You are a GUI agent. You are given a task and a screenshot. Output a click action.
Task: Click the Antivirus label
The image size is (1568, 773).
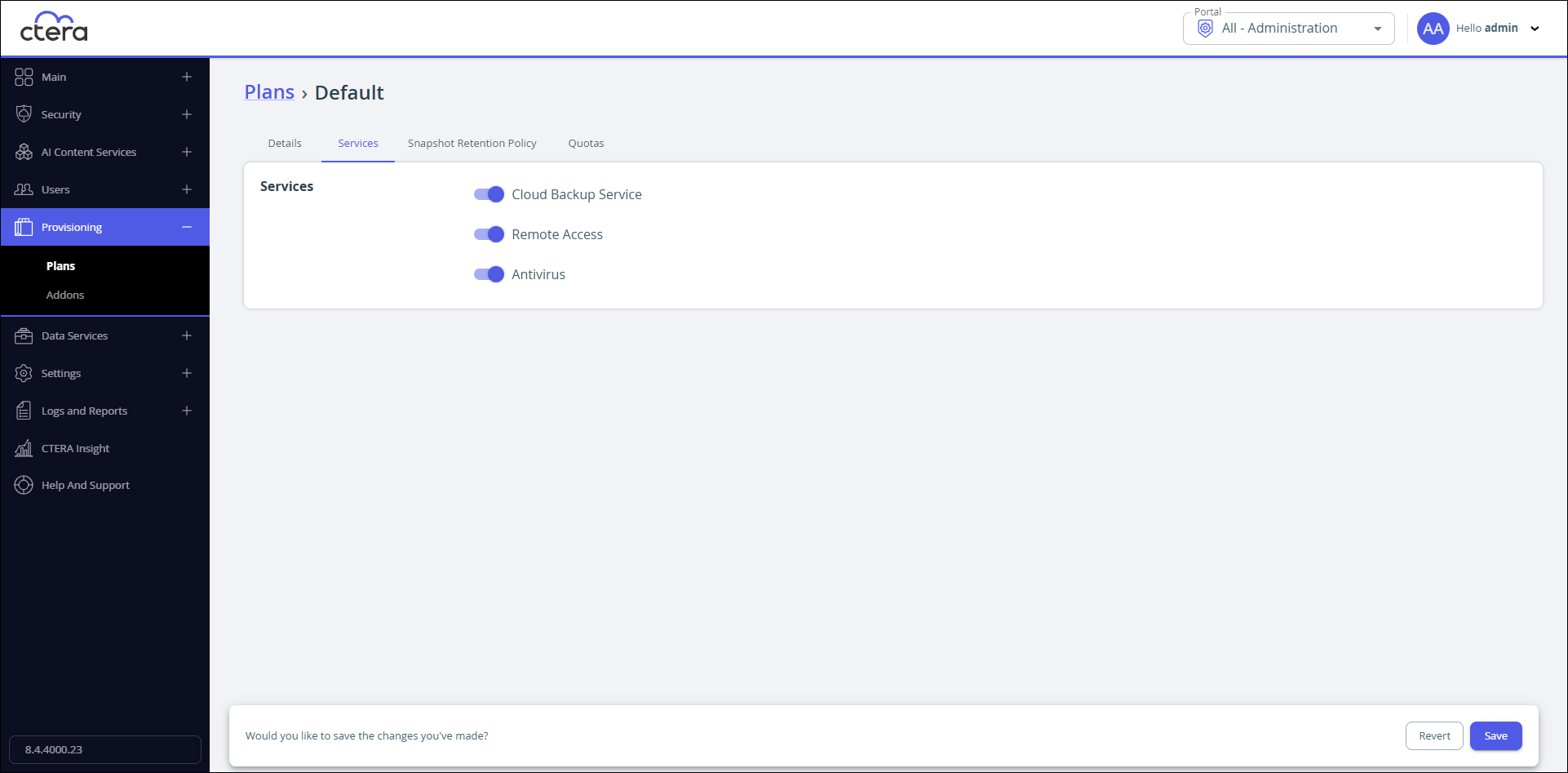pyautogui.click(x=538, y=274)
